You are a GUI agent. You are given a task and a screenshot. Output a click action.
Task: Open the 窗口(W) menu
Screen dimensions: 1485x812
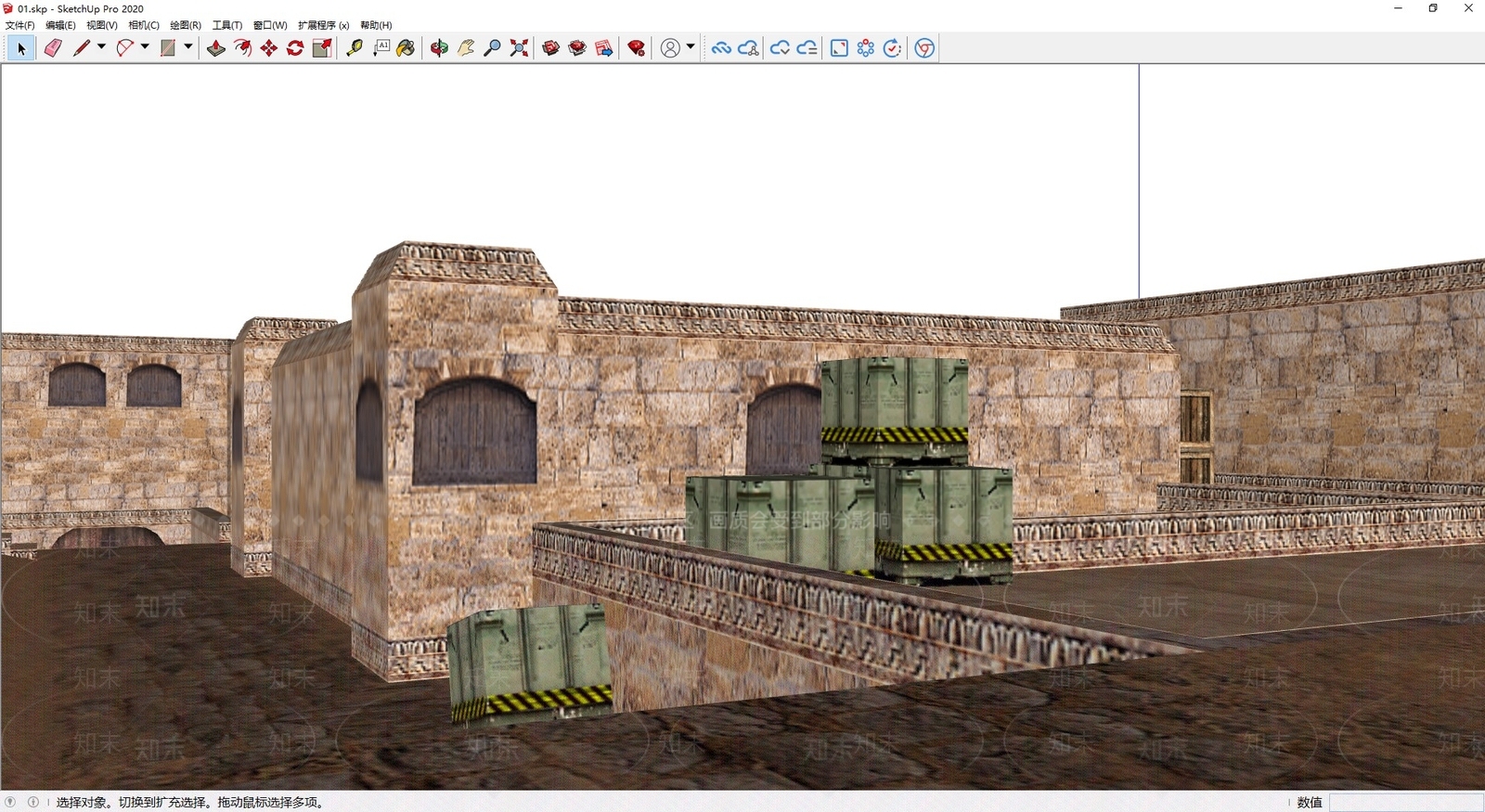pos(270,25)
